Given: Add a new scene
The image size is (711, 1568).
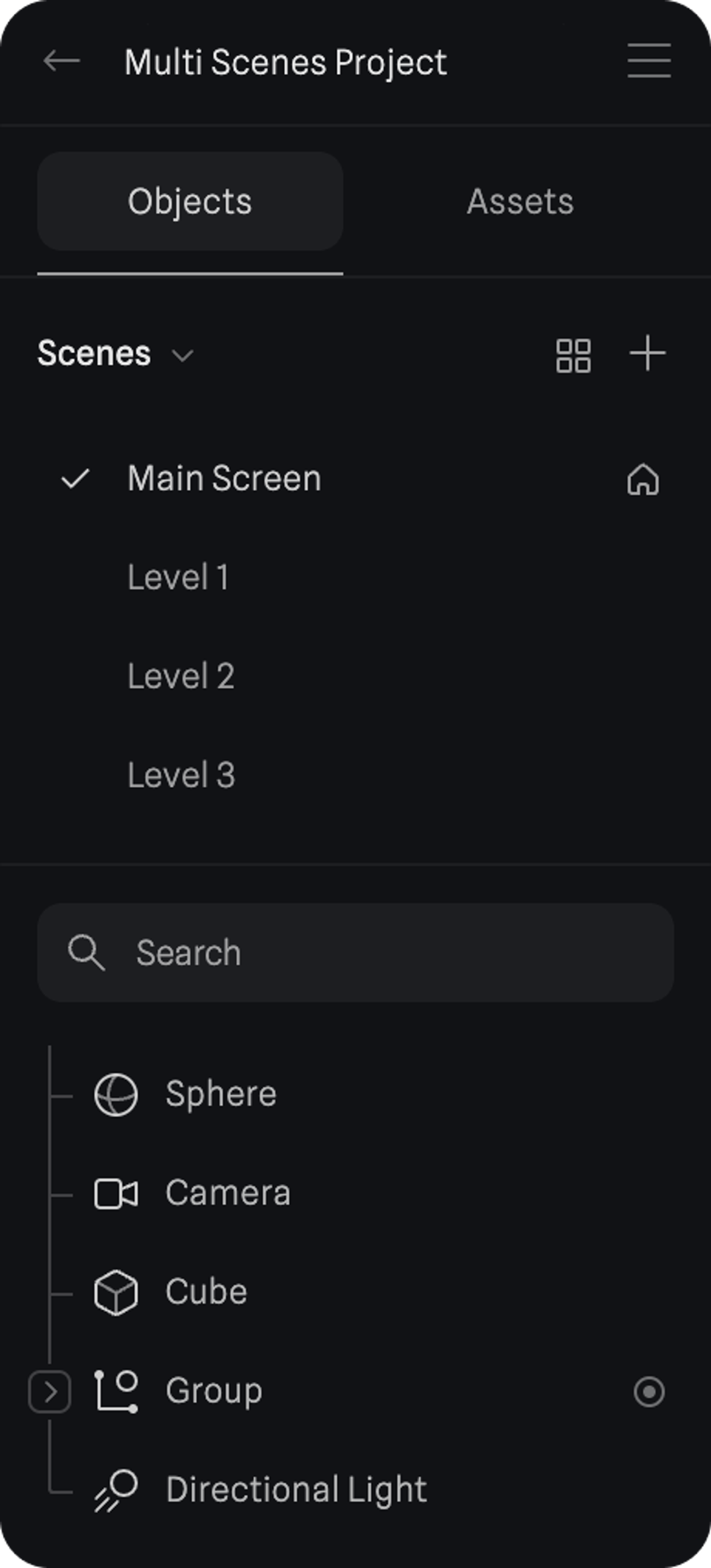Looking at the screenshot, I should point(647,353).
